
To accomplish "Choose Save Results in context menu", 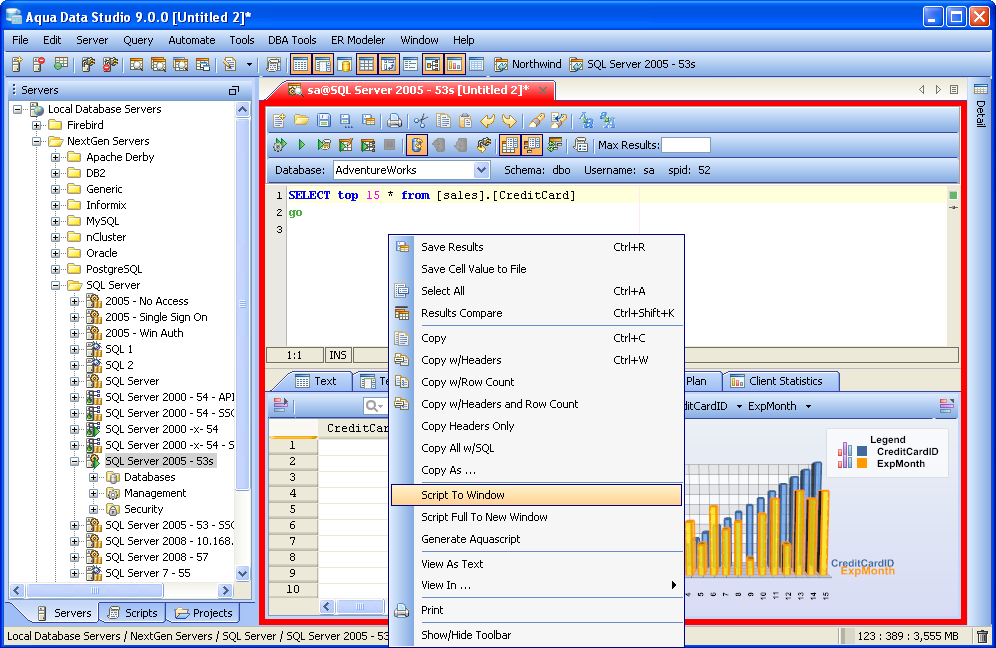I will (x=537, y=247).
